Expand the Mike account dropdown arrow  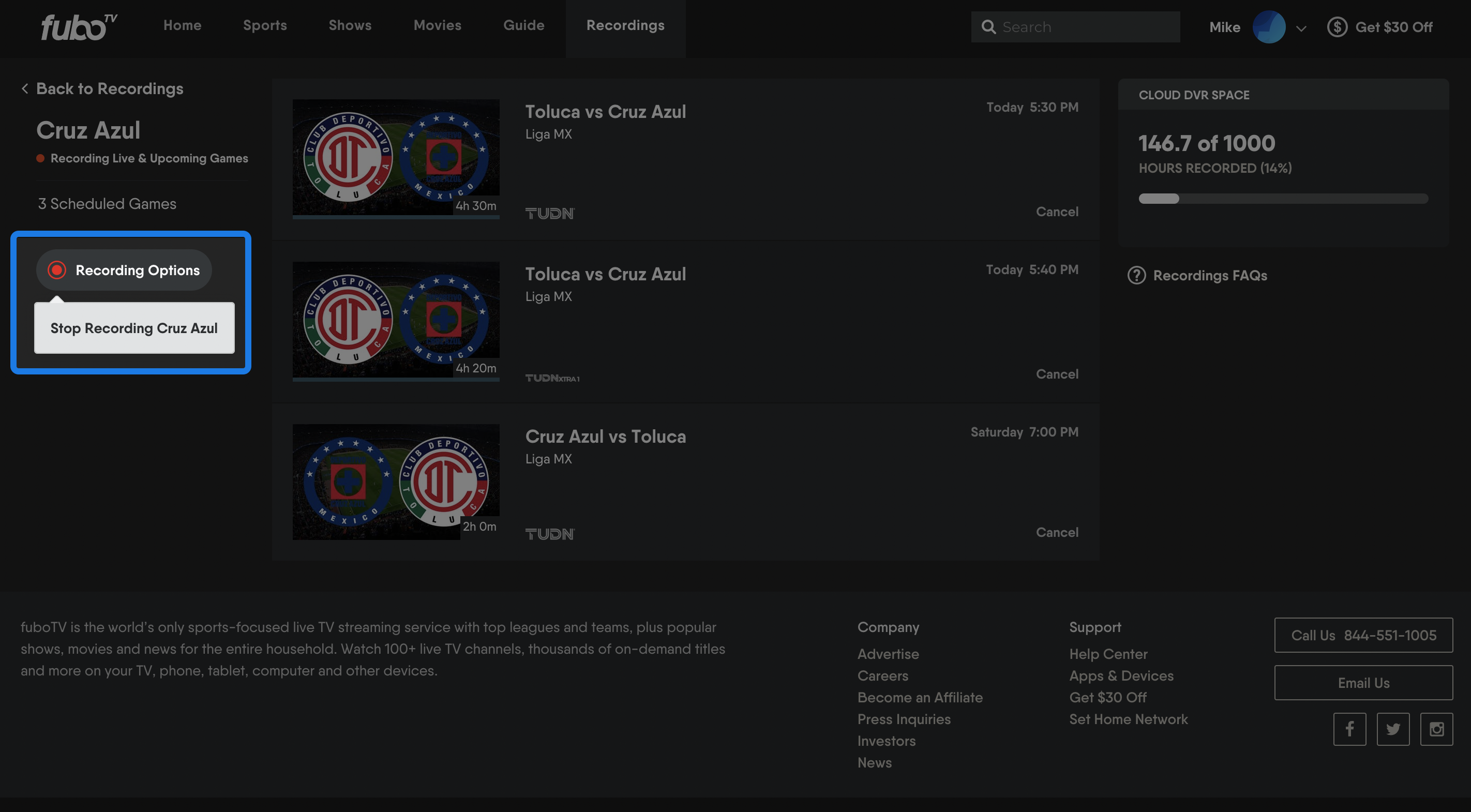click(1301, 28)
